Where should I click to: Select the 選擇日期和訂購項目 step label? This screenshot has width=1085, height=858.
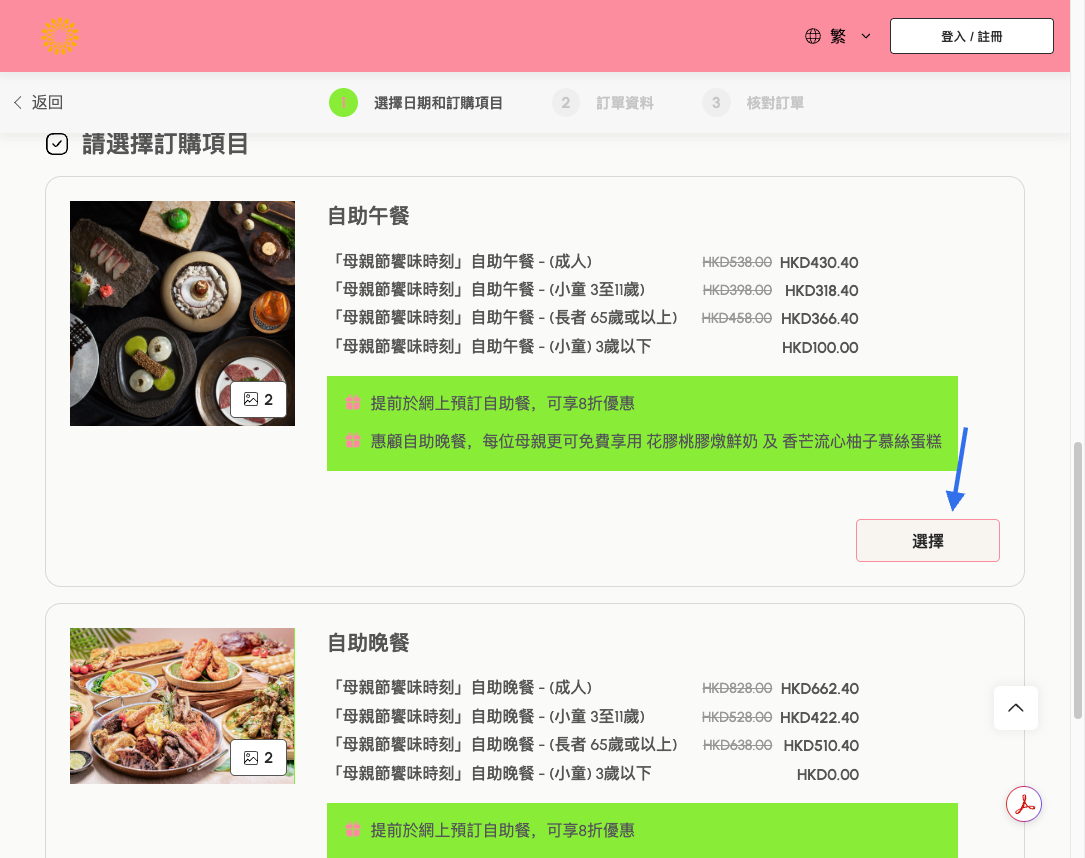(438, 103)
